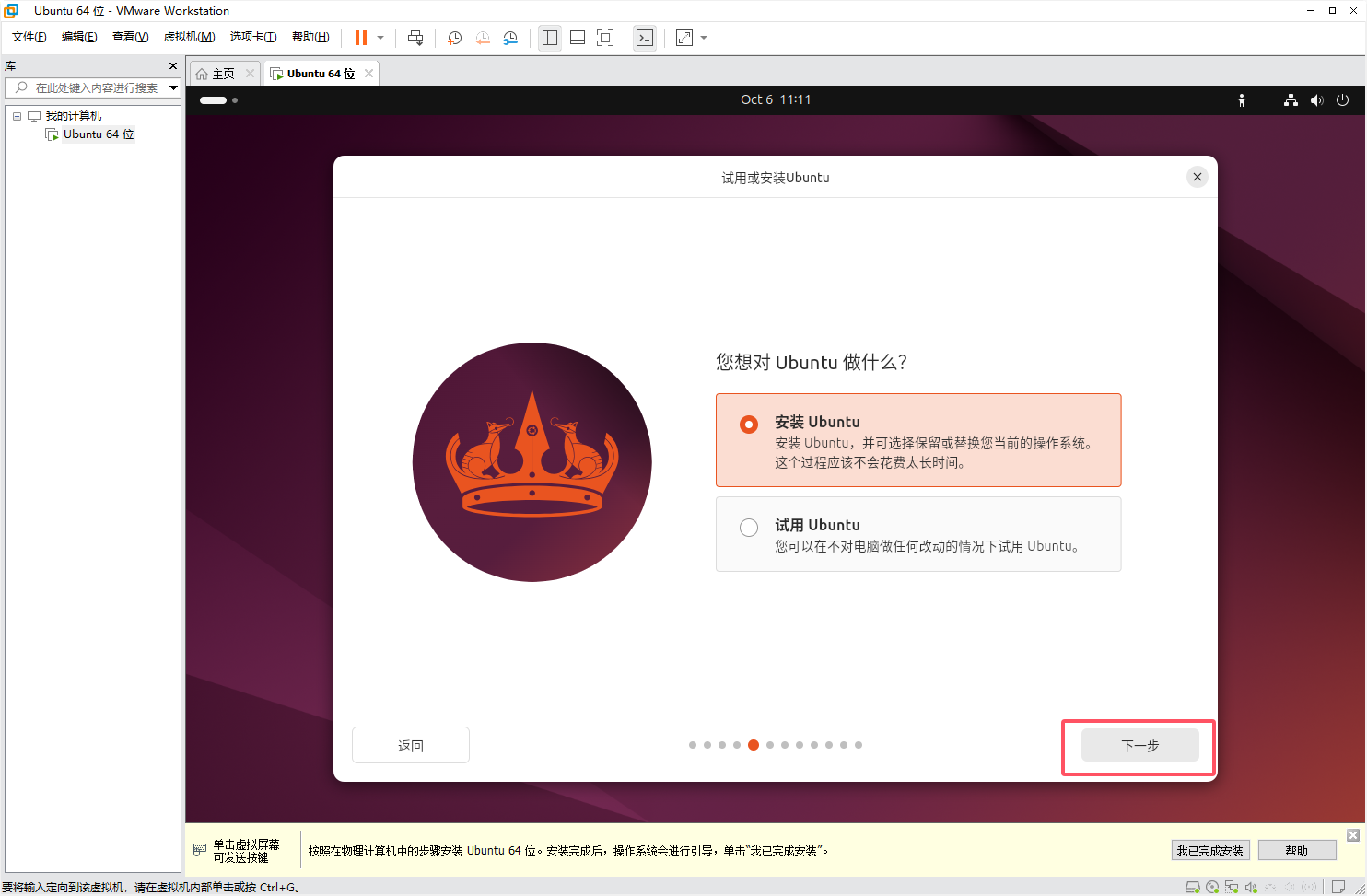Click the 帮助 button in the hint bar

pos(1297,851)
